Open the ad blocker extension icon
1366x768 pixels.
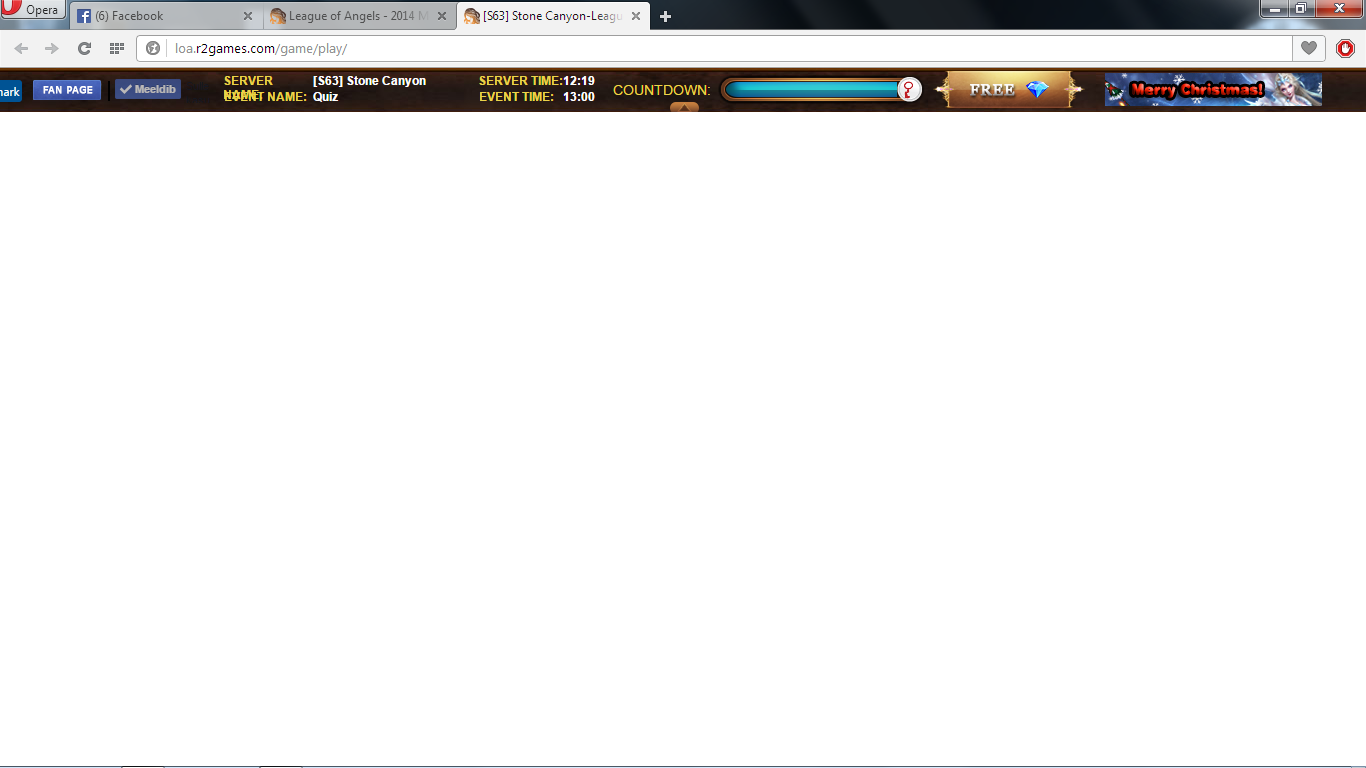(x=1345, y=48)
